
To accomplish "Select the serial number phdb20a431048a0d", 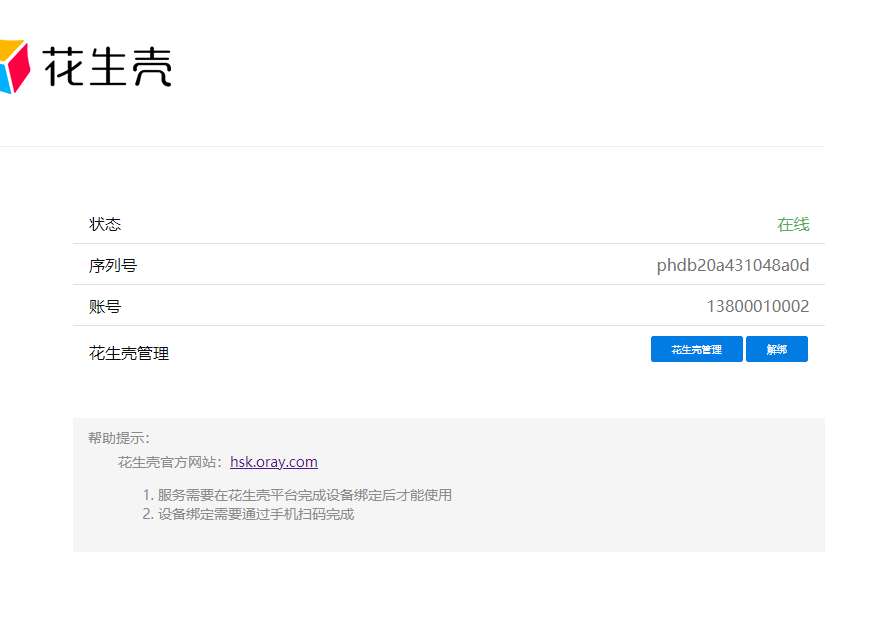I will click(x=732, y=266).
